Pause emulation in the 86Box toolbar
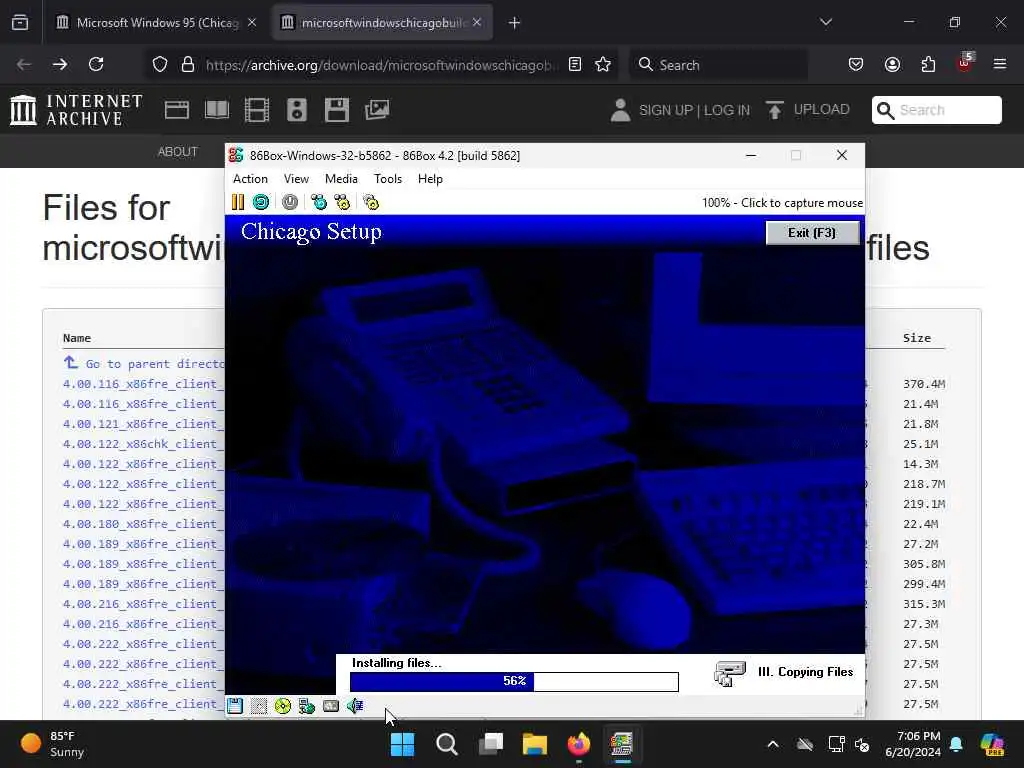Screen dimensions: 1024x768 tap(238, 202)
